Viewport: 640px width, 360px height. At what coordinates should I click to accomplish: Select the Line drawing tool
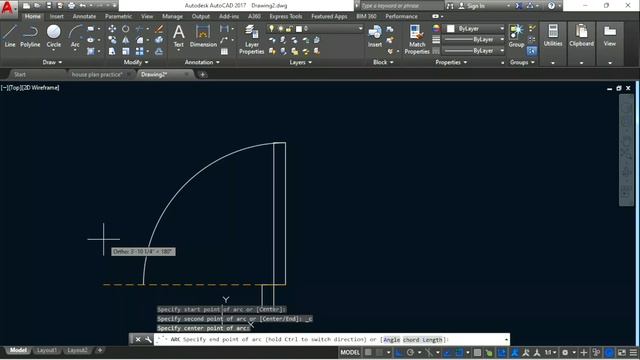10,36
